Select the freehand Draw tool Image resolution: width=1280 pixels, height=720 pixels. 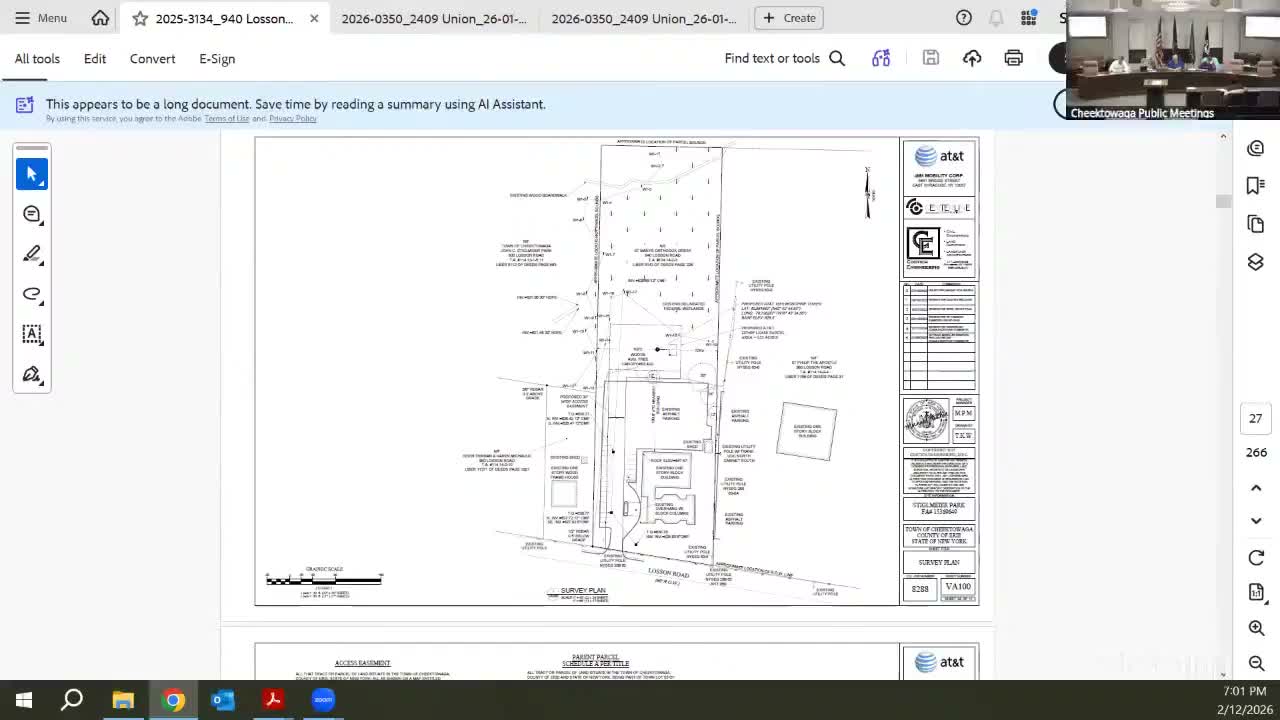coord(32,294)
